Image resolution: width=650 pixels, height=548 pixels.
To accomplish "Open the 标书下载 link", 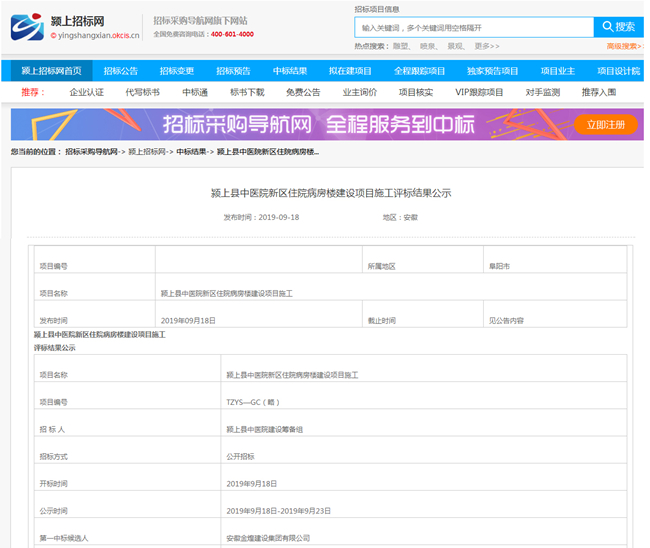I will [247, 92].
